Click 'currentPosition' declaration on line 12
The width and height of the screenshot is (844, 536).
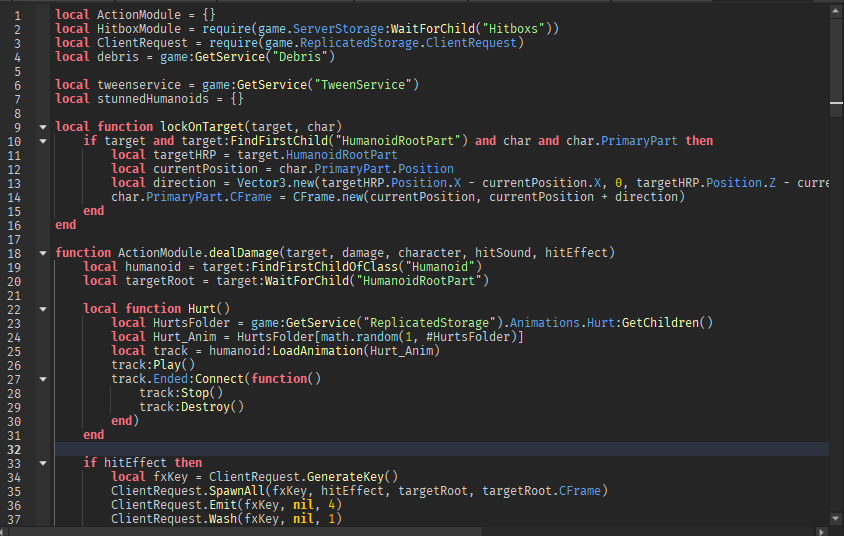click(205, 168)
